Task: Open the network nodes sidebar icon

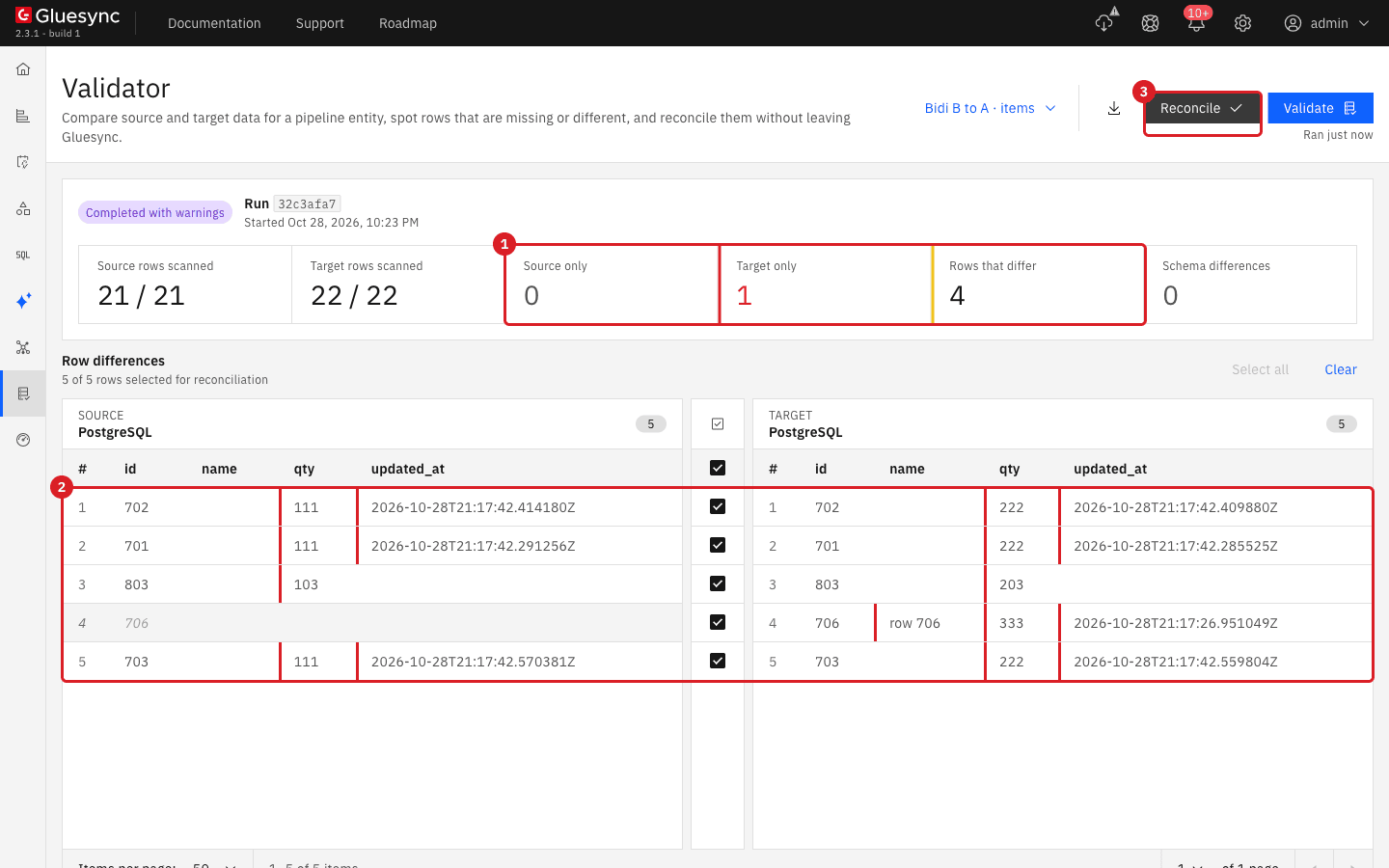Action: pos(23,347)
